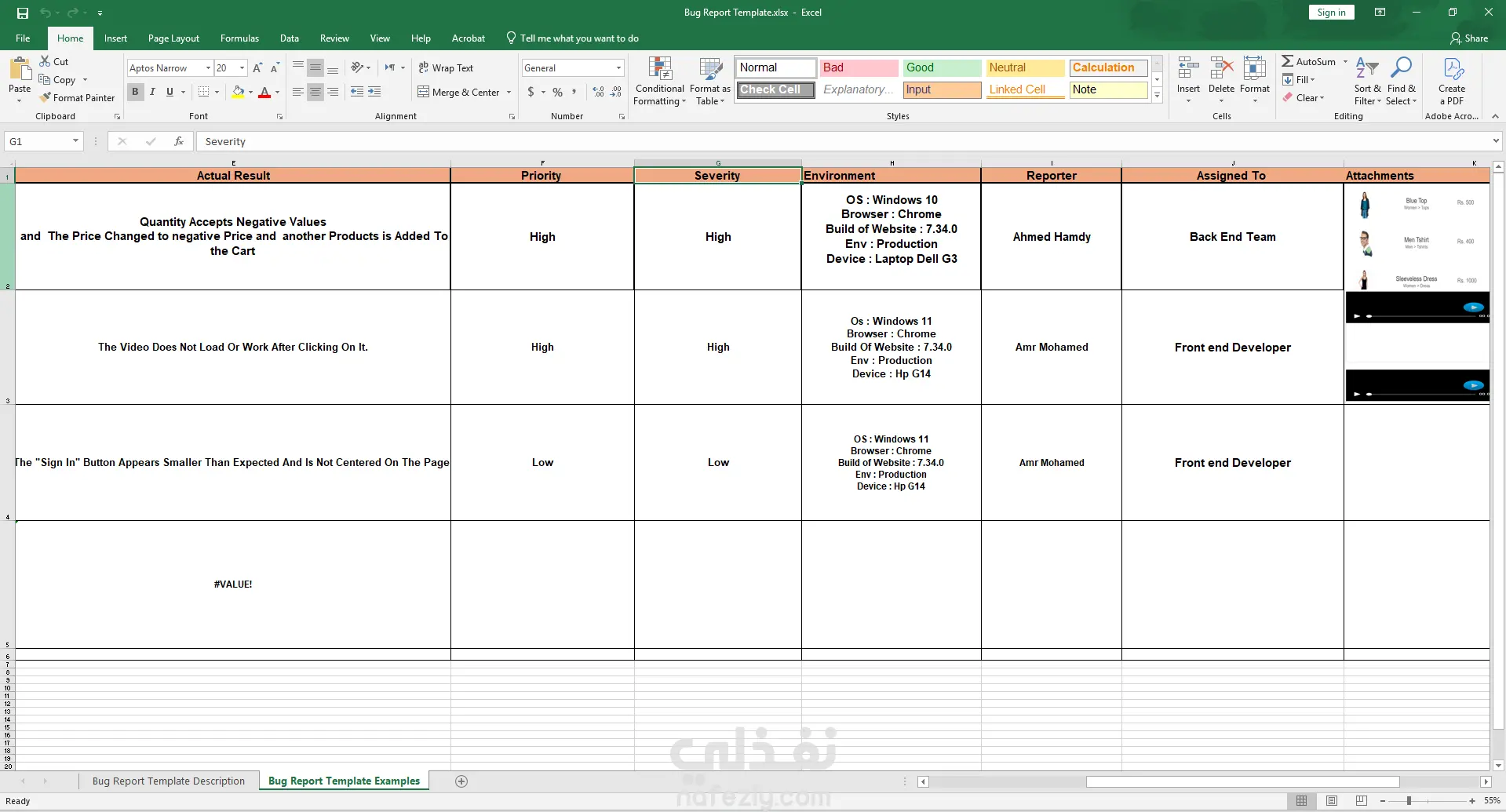Screen dimensions: 1506x812
Task: Select the Format Painter tool
Action: click(x=78, y=97)
